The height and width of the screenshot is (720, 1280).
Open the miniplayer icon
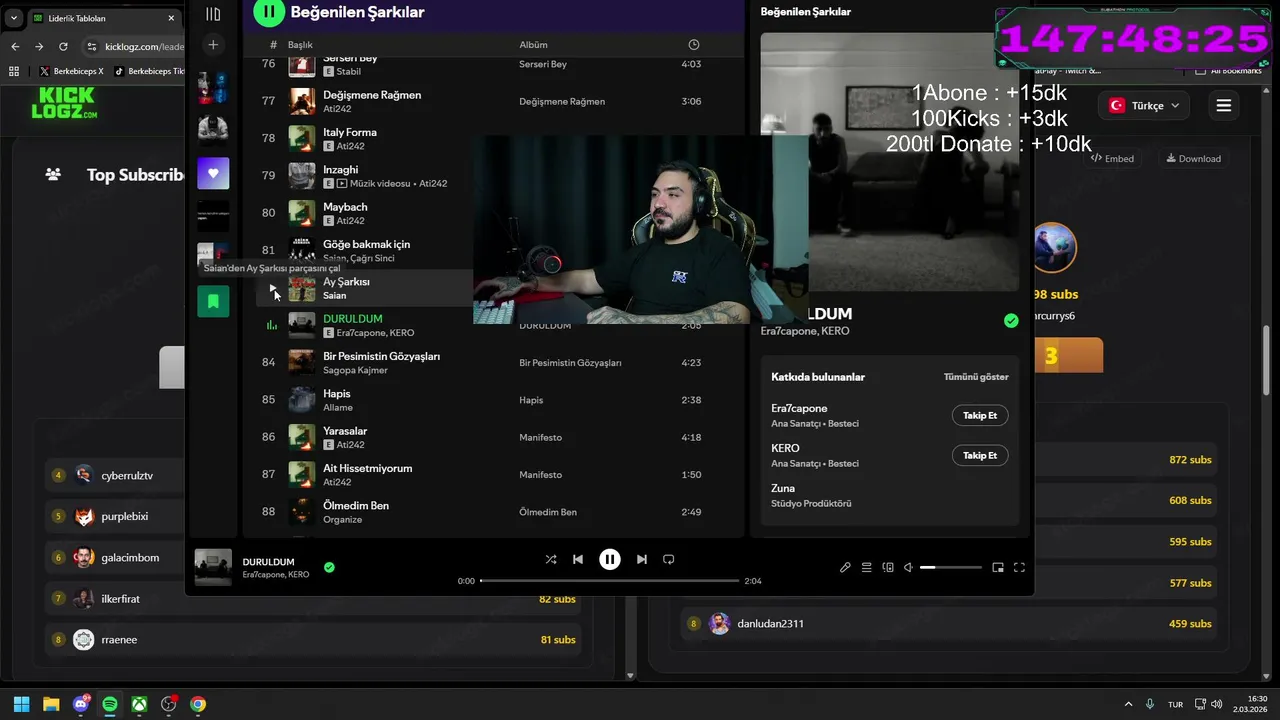[998, 567]
